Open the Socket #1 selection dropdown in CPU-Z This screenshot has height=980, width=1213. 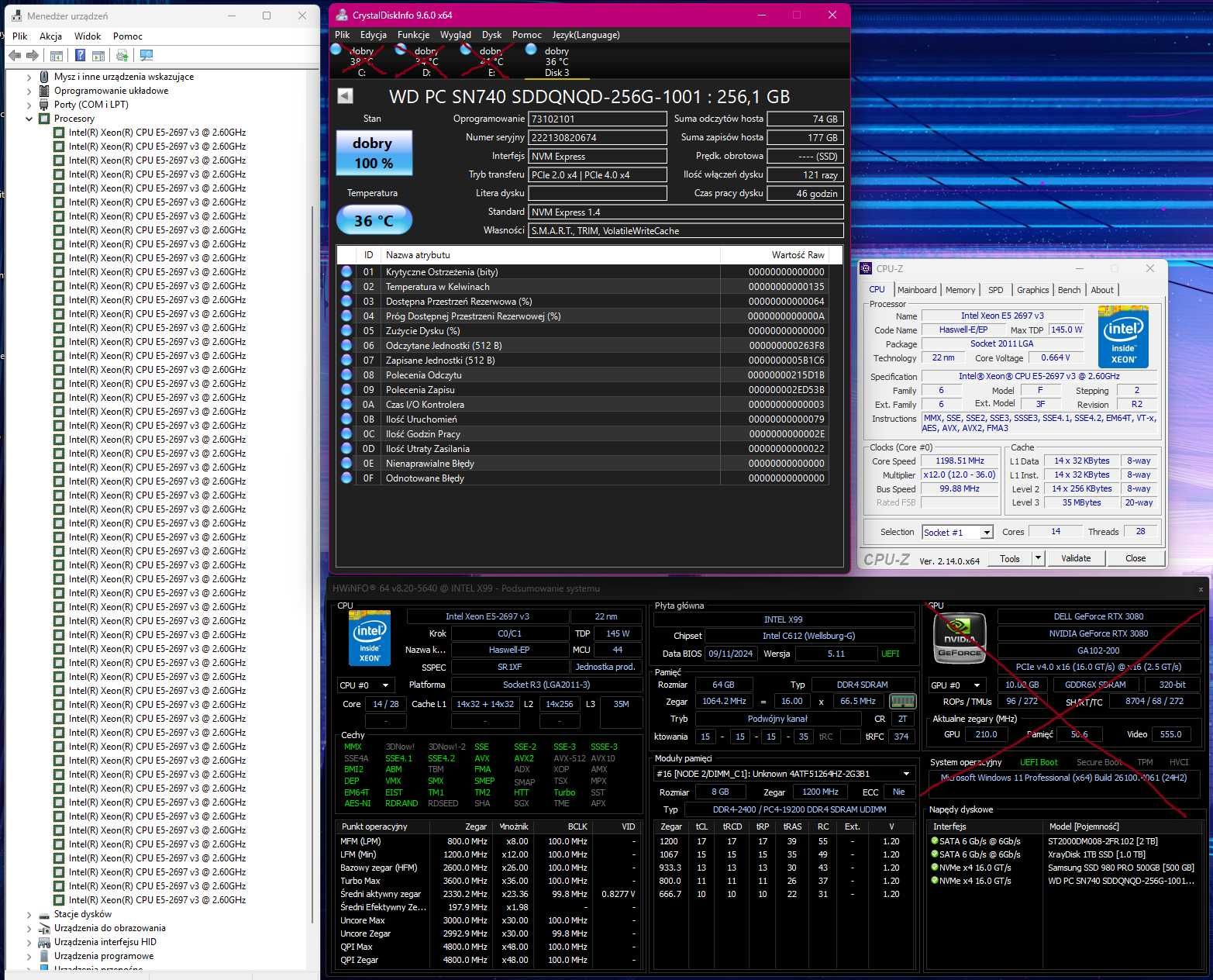pyautogui.click(x=987, y=533)
